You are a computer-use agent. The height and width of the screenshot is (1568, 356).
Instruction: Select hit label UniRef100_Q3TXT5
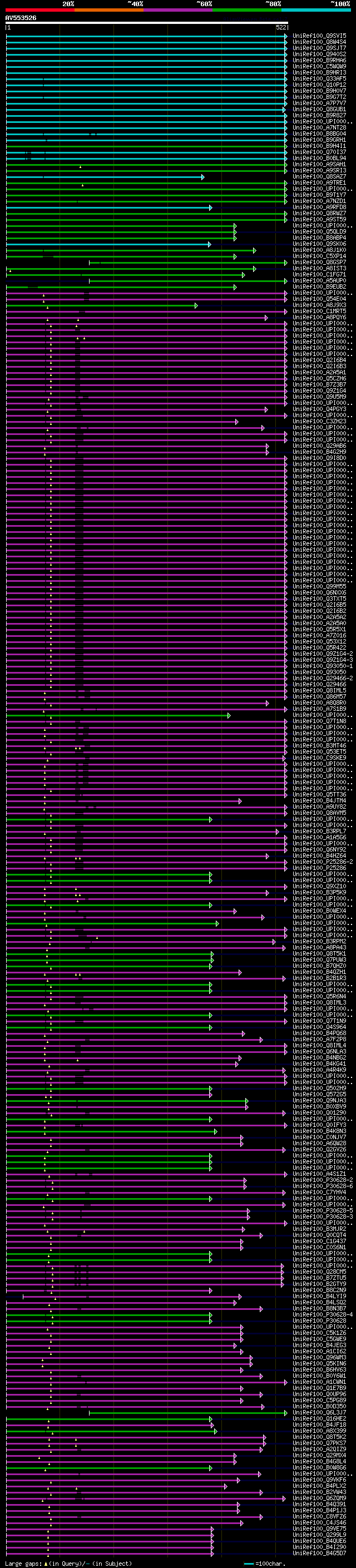point(319,599)
